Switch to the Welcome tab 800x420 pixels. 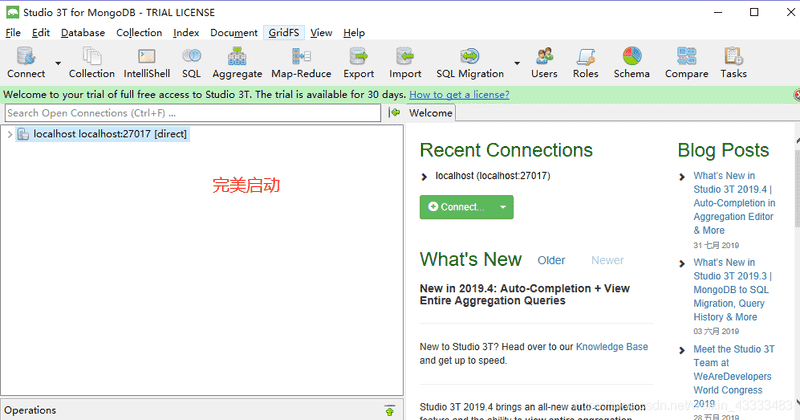[x=430, y=113]
